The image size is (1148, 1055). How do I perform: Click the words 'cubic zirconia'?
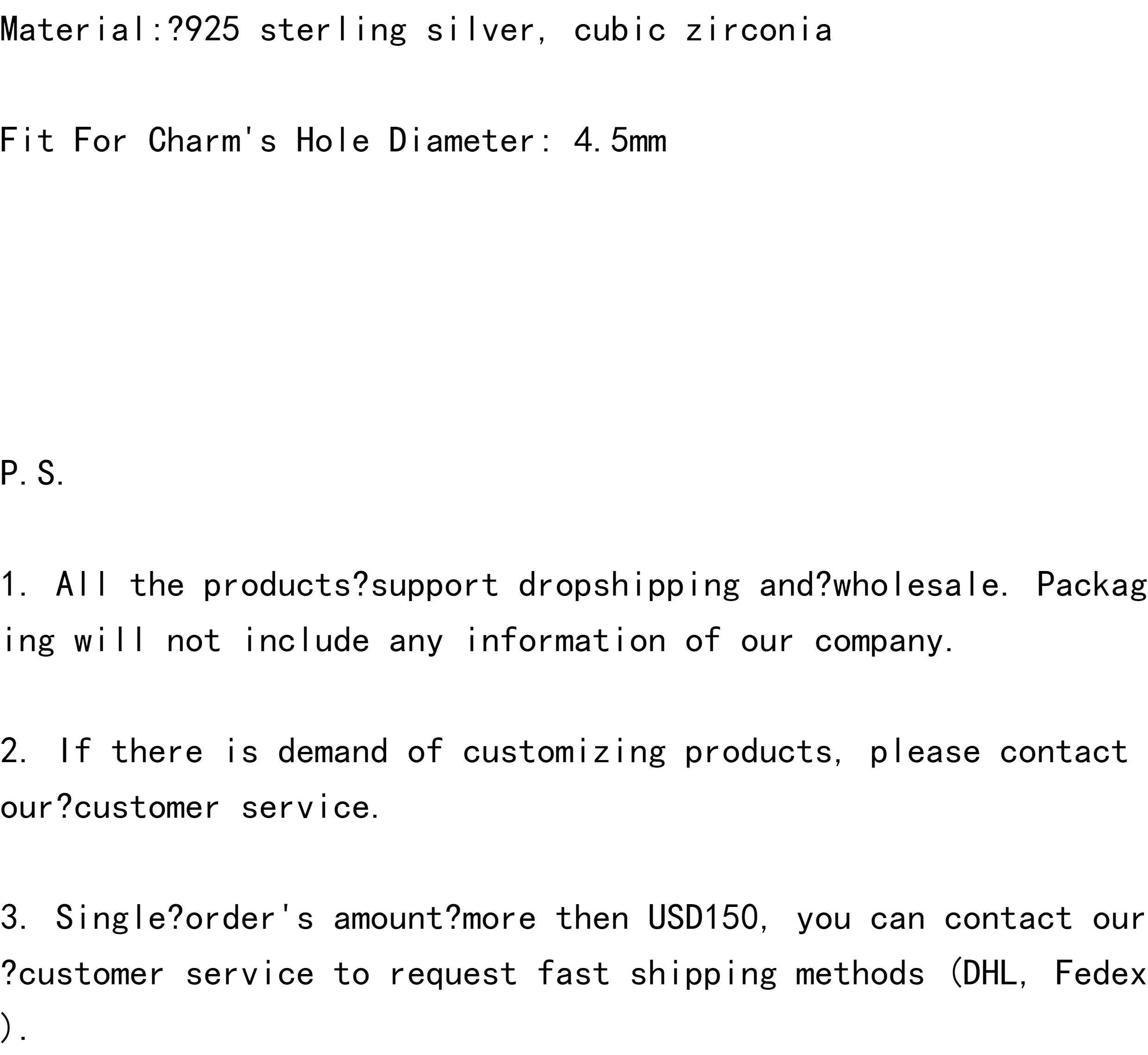pyautogui.click(x=703, y=30)
